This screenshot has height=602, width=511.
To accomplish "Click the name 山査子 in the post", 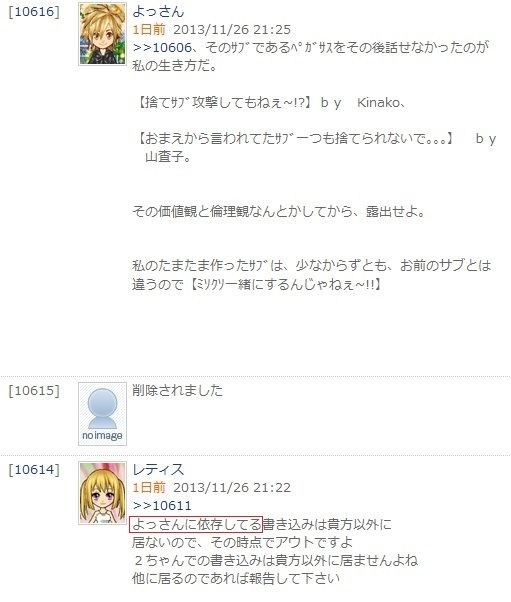I will pyautogui.click(x=164, y=157).
